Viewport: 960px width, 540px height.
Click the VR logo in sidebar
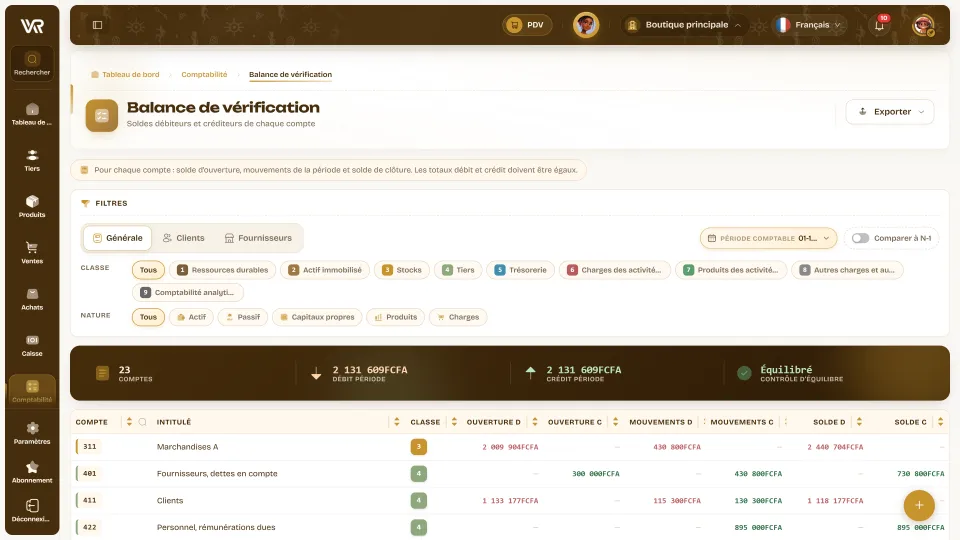click(x=32, y=26)
